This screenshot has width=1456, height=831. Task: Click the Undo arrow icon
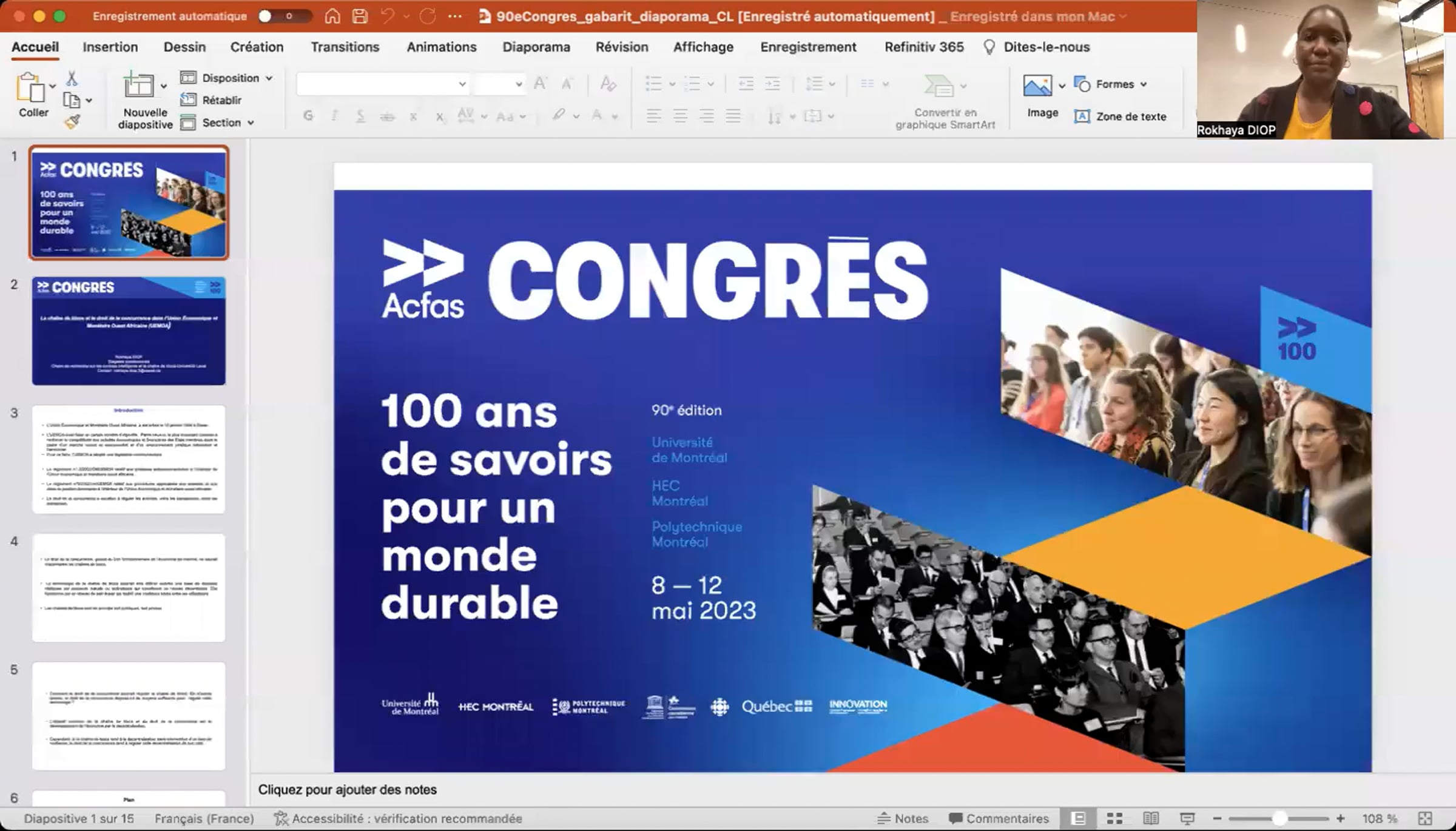[388, 16]
